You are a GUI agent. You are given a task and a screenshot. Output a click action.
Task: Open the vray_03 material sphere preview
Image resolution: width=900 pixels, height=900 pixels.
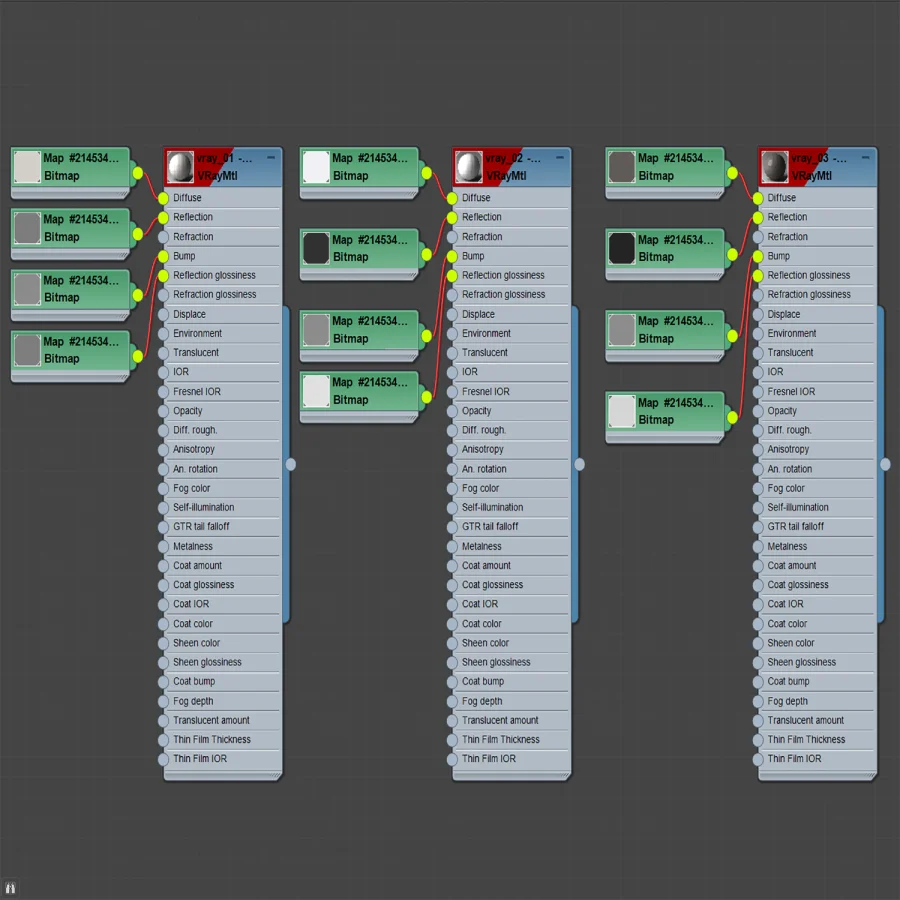point(774,167)
